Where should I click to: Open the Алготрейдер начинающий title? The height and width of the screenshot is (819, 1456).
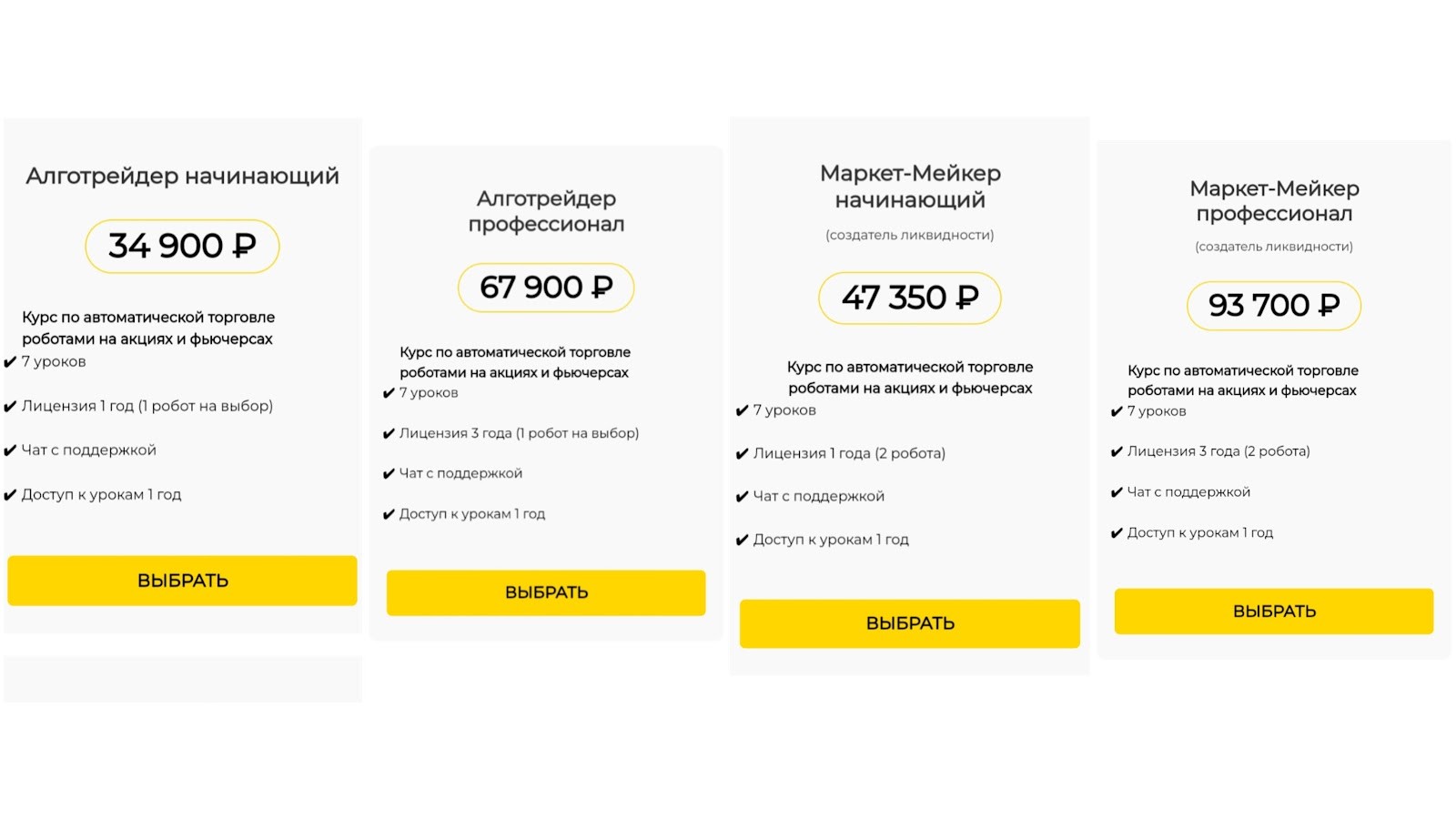pyautogui.click(x=182, y=176)
